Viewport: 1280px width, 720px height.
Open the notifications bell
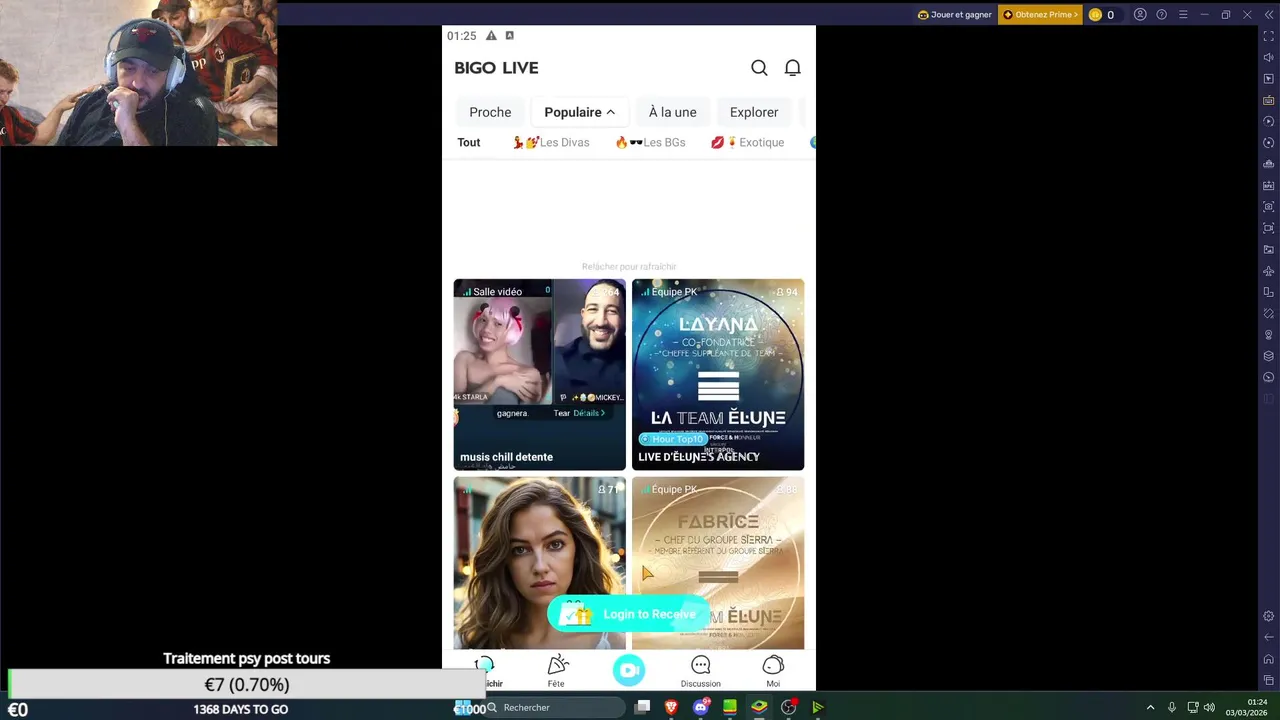(x=792, y=68)
